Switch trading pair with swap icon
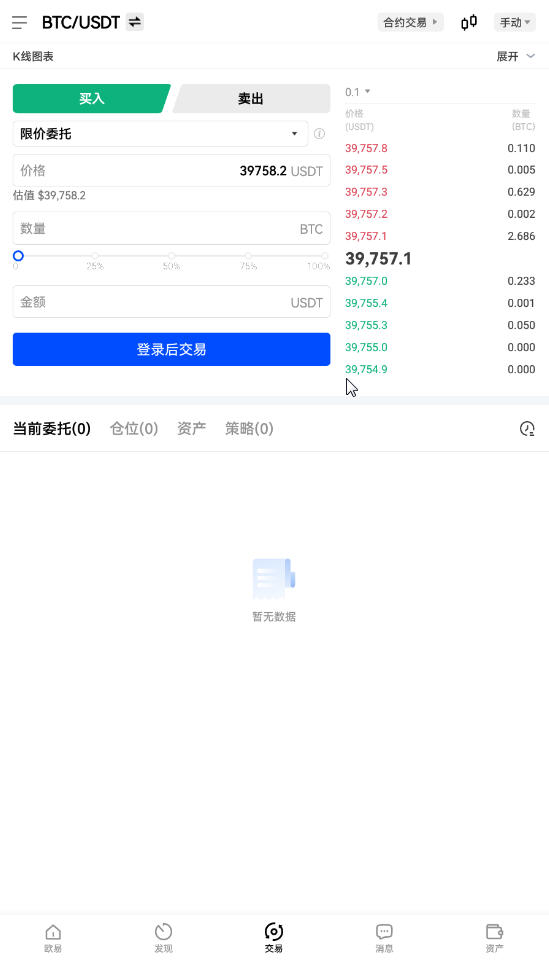The image size is (549, 960). pos(135,22)
